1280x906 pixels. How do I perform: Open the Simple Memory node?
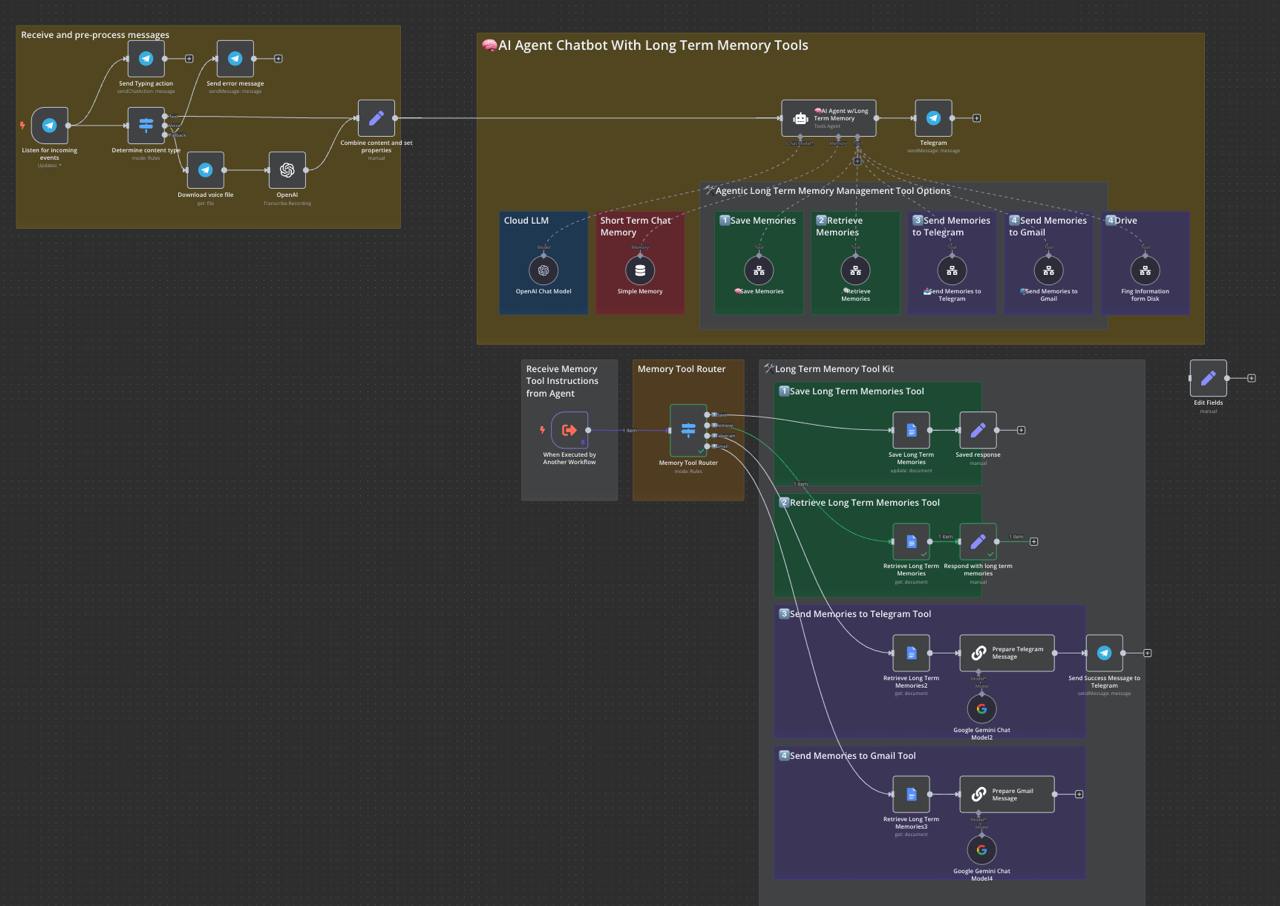[640, 270]
